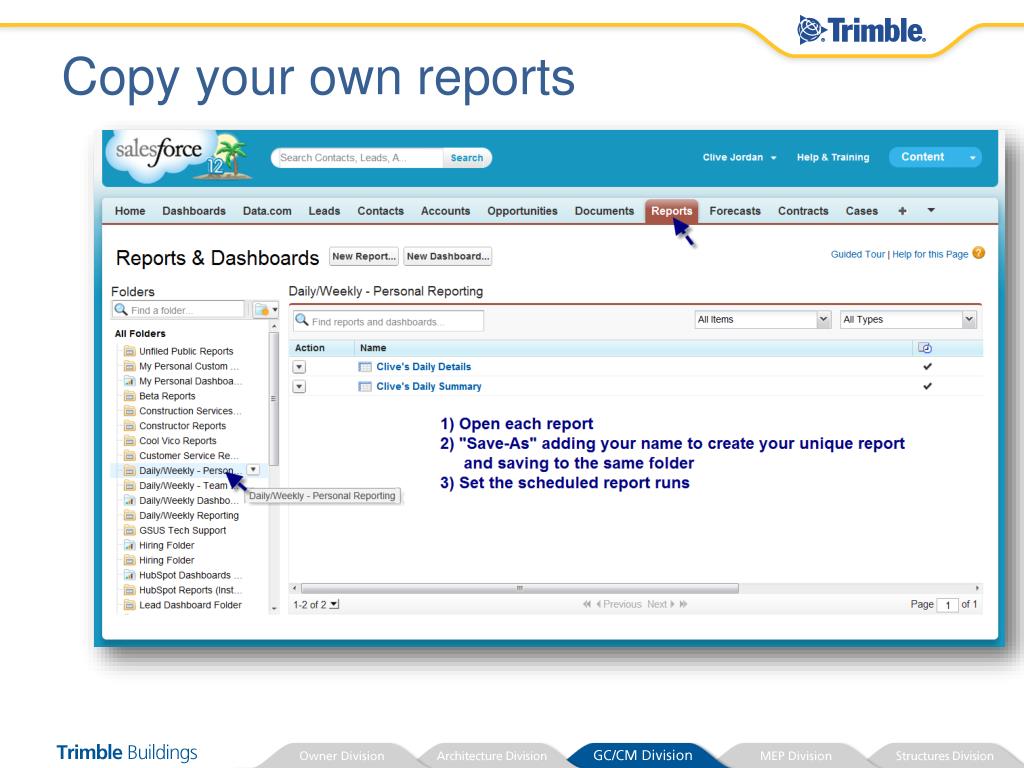Screen dimensions: 1024x768
Task: Open the Clive Jordan user menu
Action: 739,157
